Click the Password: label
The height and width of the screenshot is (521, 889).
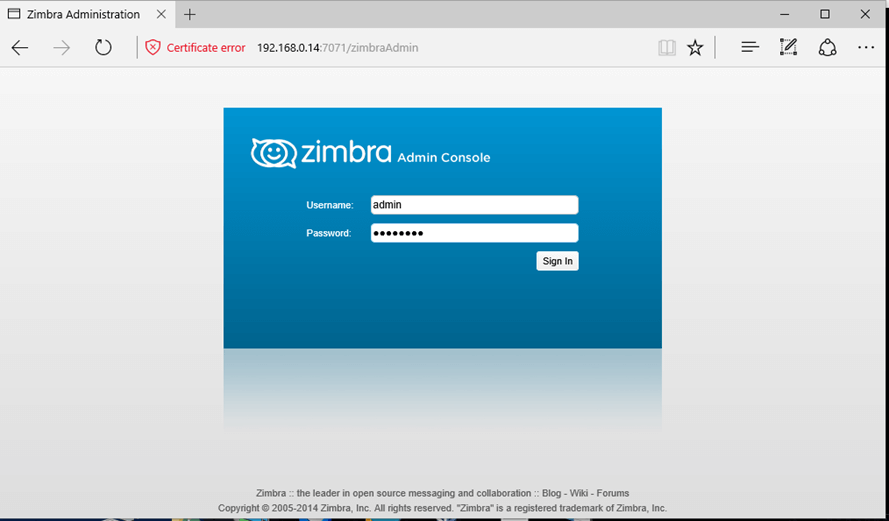(x=329, y=233)
